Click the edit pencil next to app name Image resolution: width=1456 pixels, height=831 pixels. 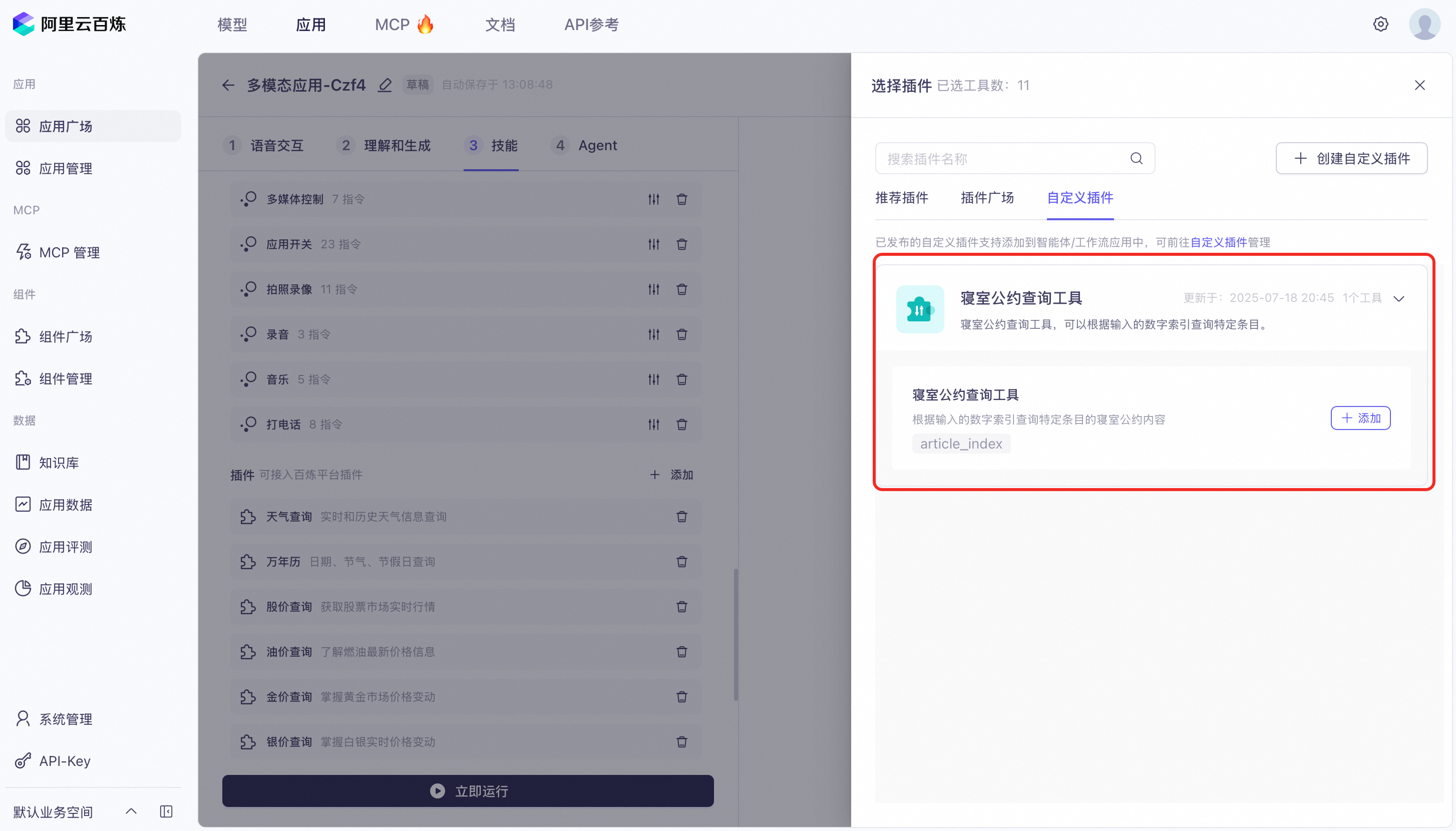coord(385,85)
